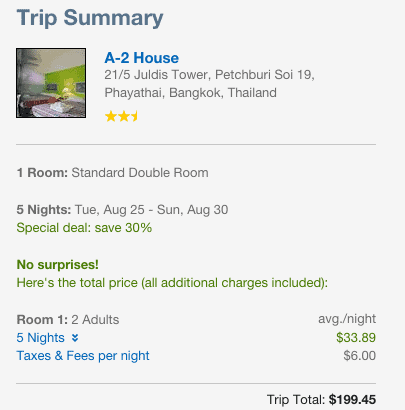Click the Tue, Aug 25 - Sun, Aug 30 dates
This screenshot has height=410, width=405.
152,210
